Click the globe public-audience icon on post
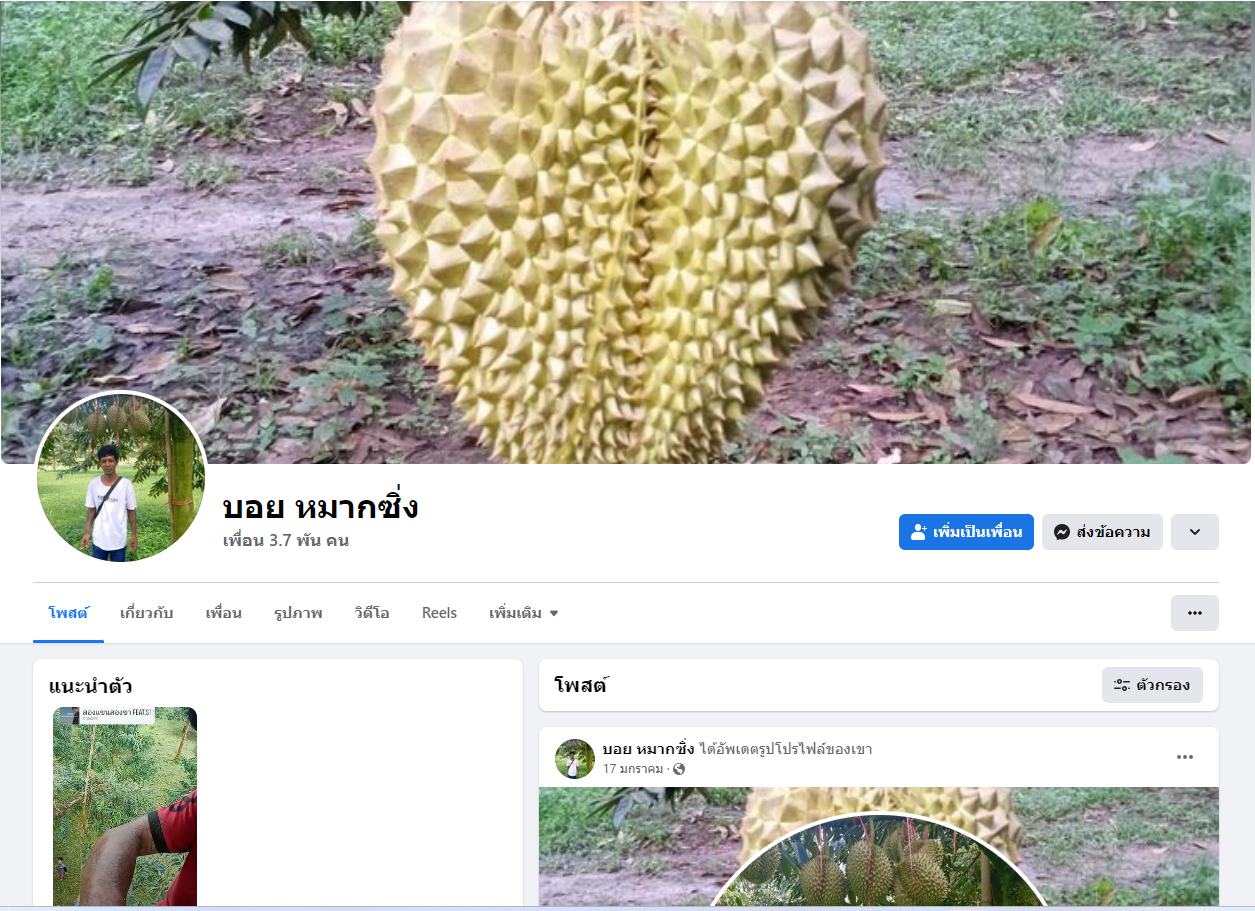The height and width of the screenshot is (911, 1255). [680, 769]
